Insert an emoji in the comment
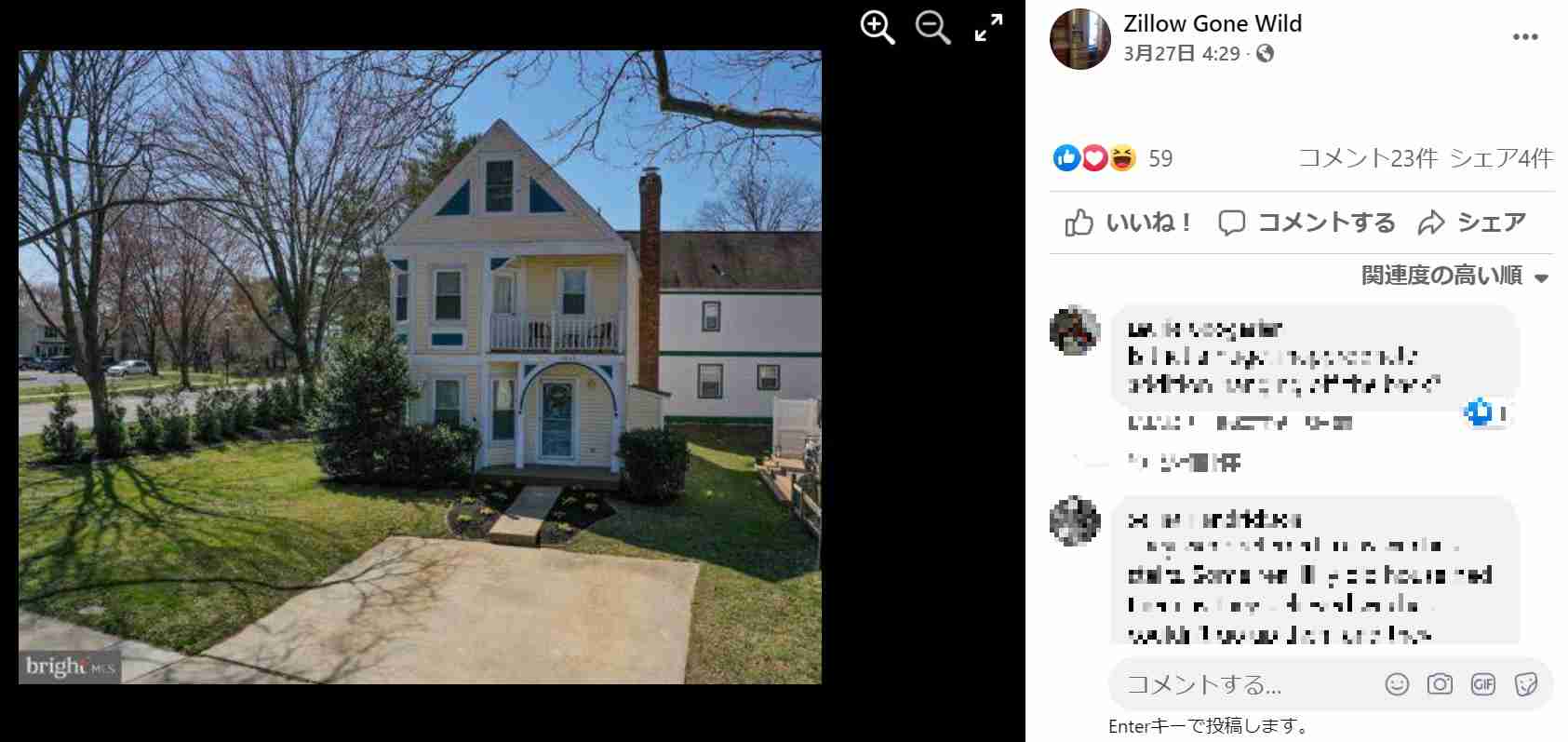Screen dimensions: 1568x742 pos(1397,684)
